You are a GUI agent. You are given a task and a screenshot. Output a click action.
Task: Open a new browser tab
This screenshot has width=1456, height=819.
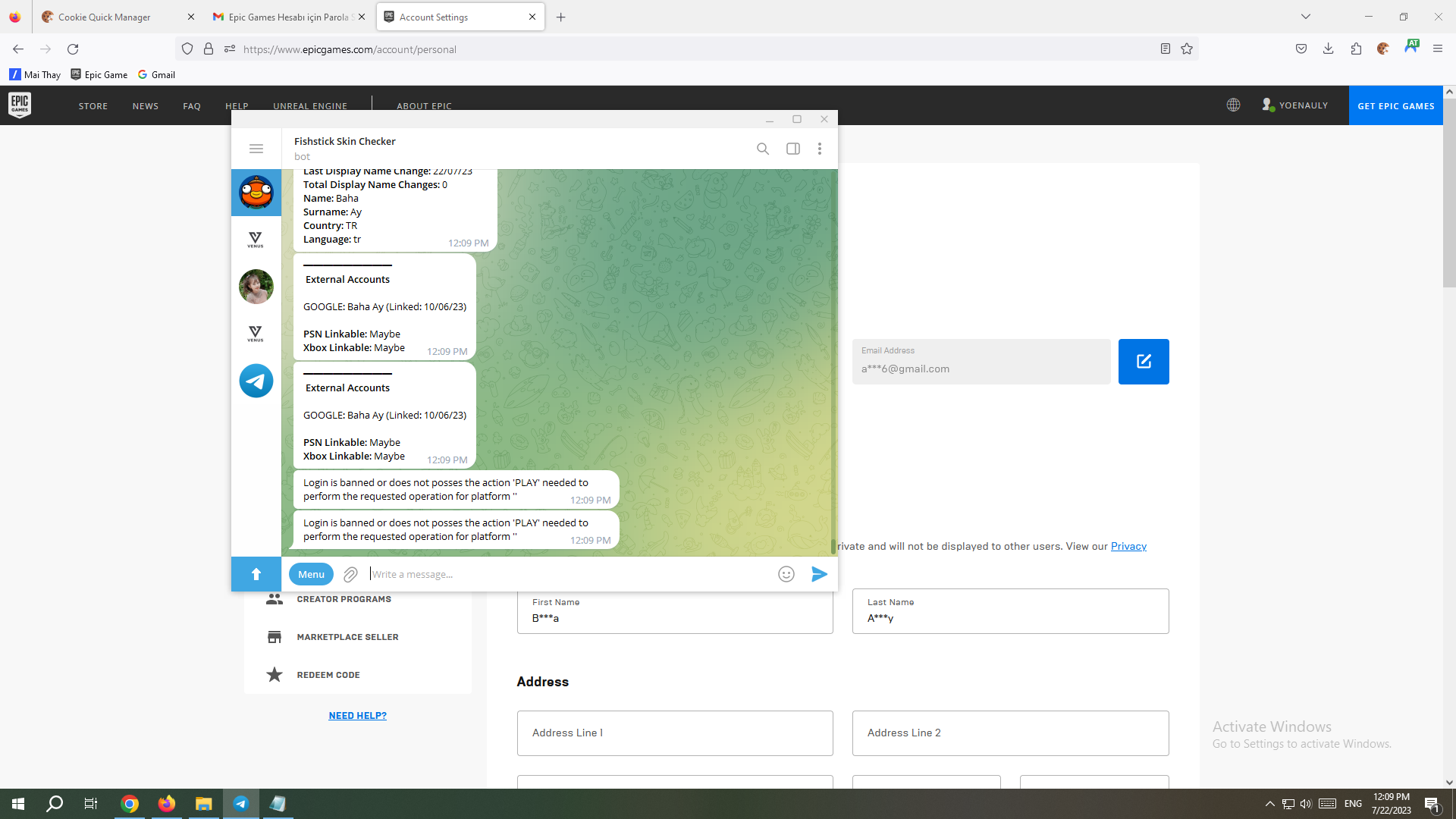click(561, 17)
